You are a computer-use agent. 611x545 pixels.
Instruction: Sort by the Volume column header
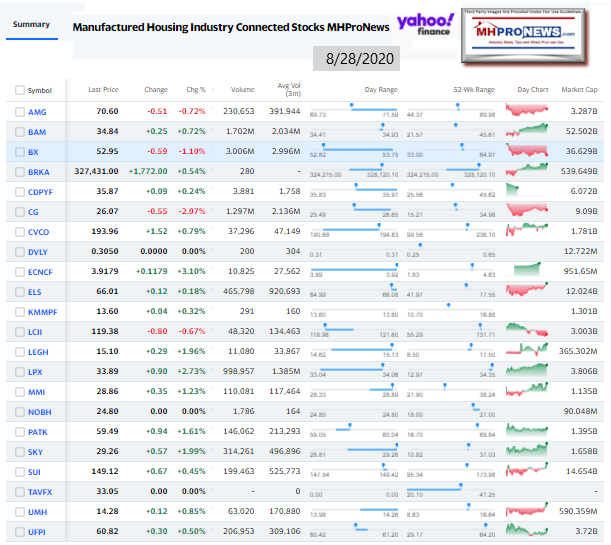tap(244, 90)
